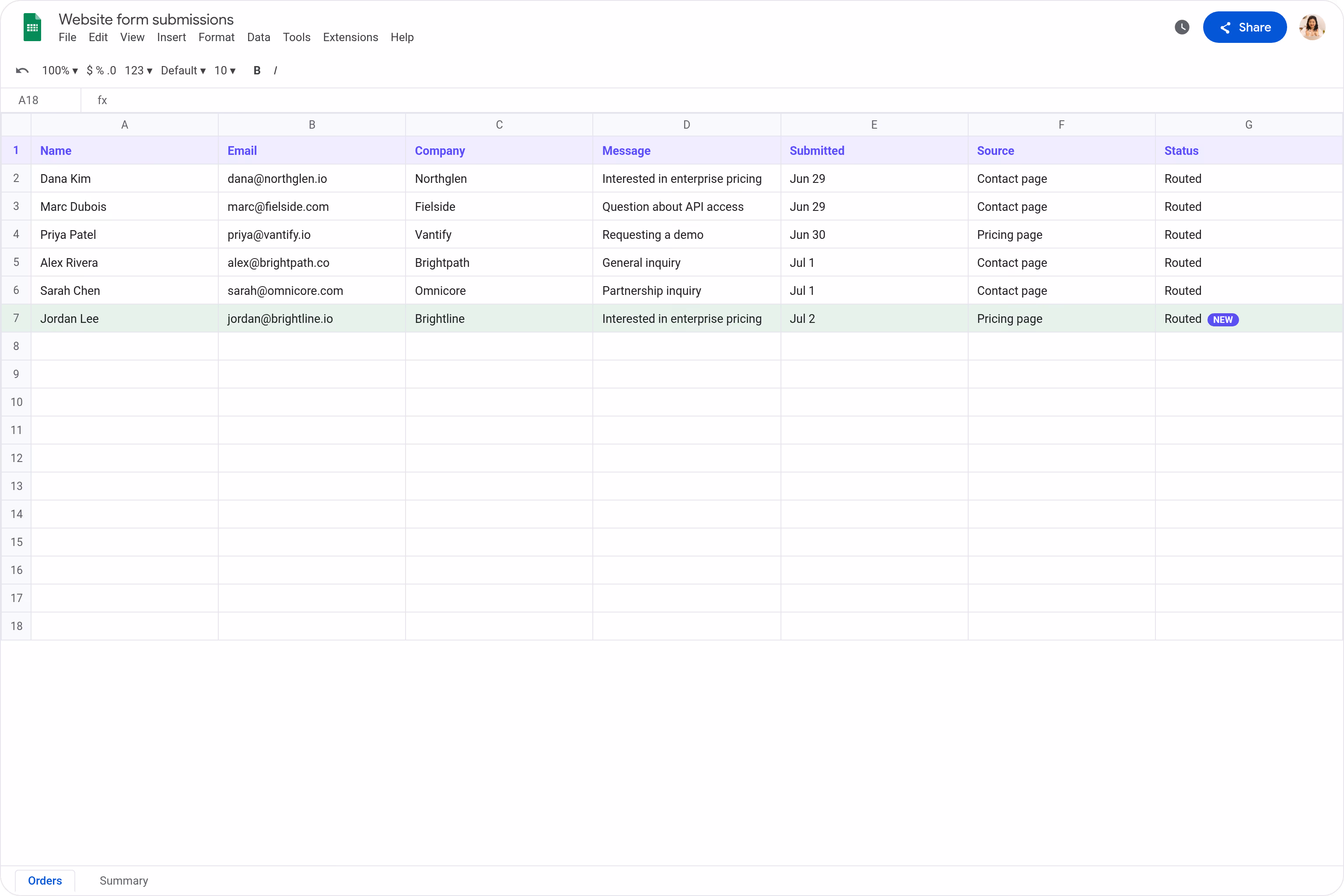The height and width of the screenshot is (896, 1344).
Task: Open the font size 10 dropdown
Action: pos(225,70)
